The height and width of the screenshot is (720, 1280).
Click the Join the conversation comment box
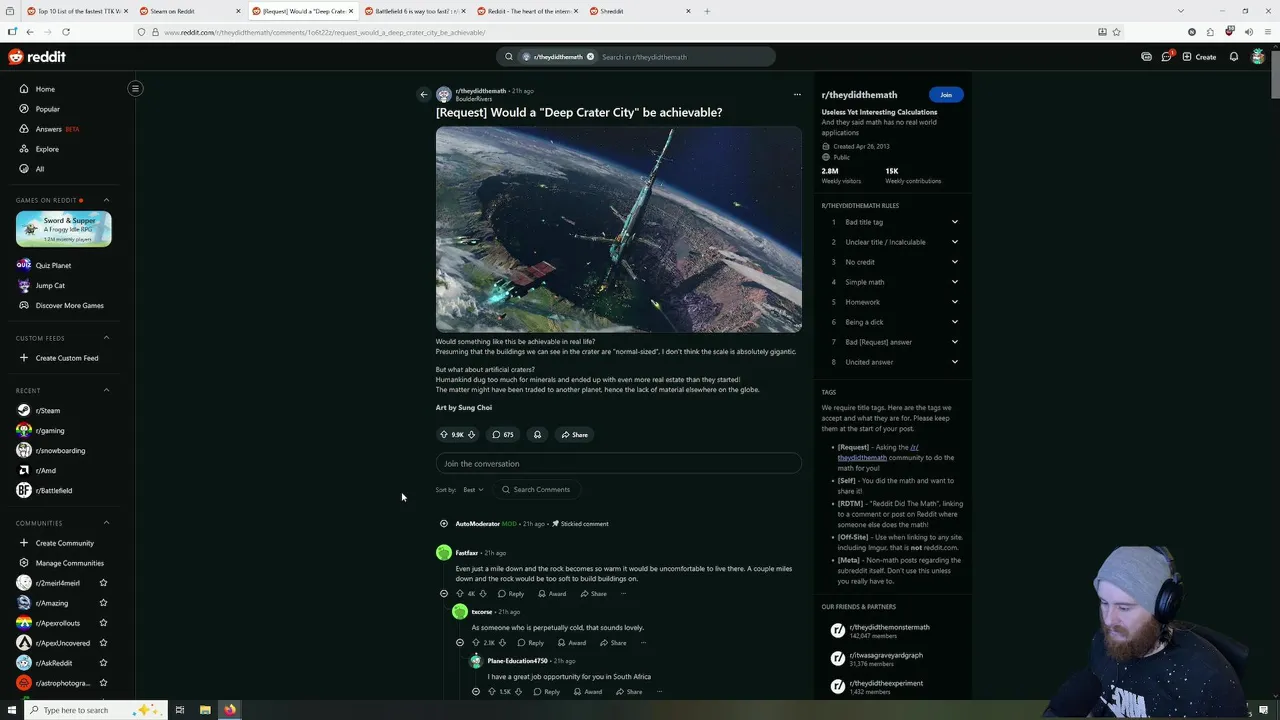tap(618, 464)
